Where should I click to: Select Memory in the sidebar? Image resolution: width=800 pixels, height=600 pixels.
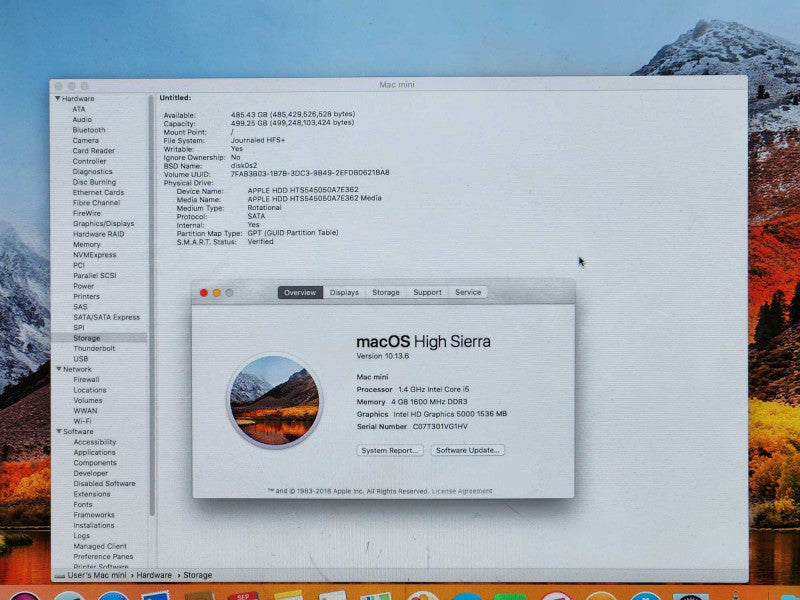(86, 244)
